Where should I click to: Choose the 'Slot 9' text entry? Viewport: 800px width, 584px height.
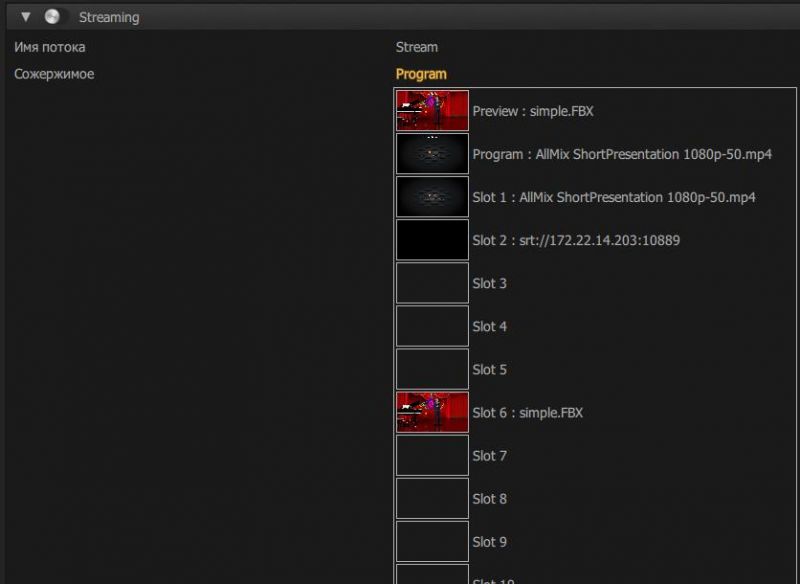[x=489, y=542]
